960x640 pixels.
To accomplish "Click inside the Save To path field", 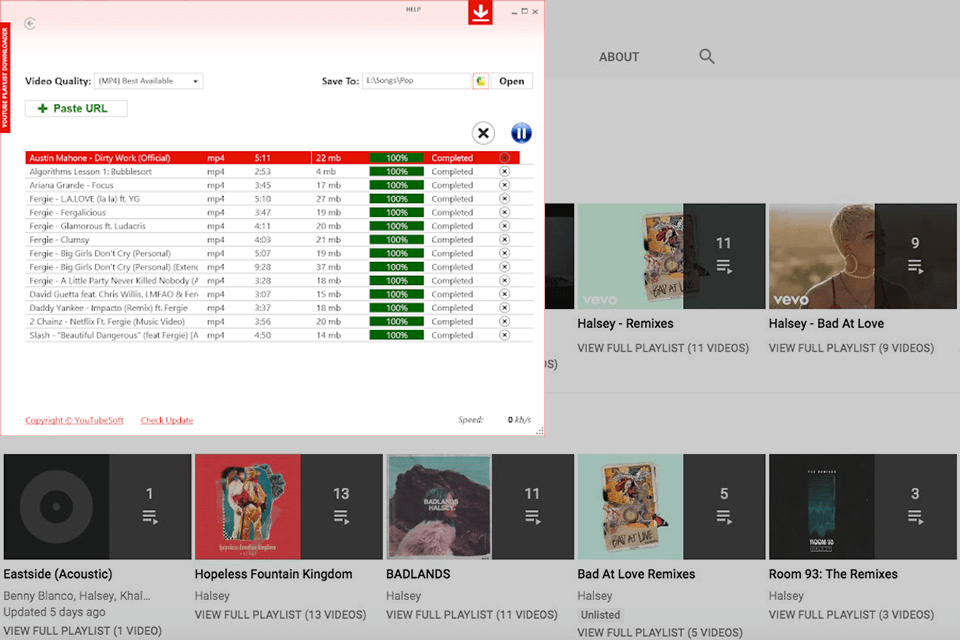I will pyautogui.click(x=415, y=80).
